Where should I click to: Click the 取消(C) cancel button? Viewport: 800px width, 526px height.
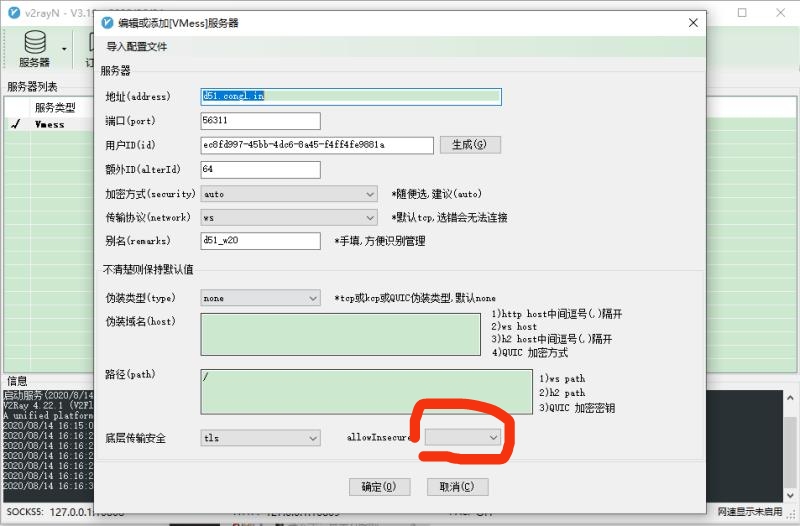tap(457, 487)
